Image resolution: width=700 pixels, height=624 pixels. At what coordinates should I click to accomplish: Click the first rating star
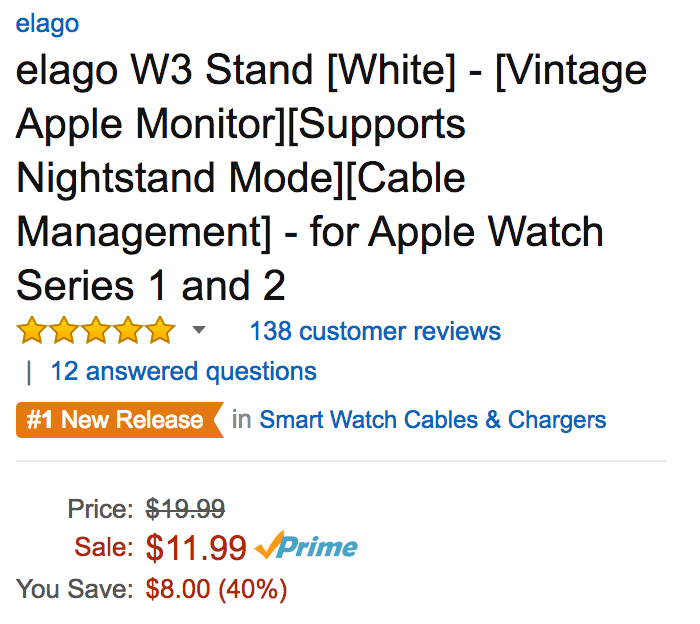coord(32,331)
